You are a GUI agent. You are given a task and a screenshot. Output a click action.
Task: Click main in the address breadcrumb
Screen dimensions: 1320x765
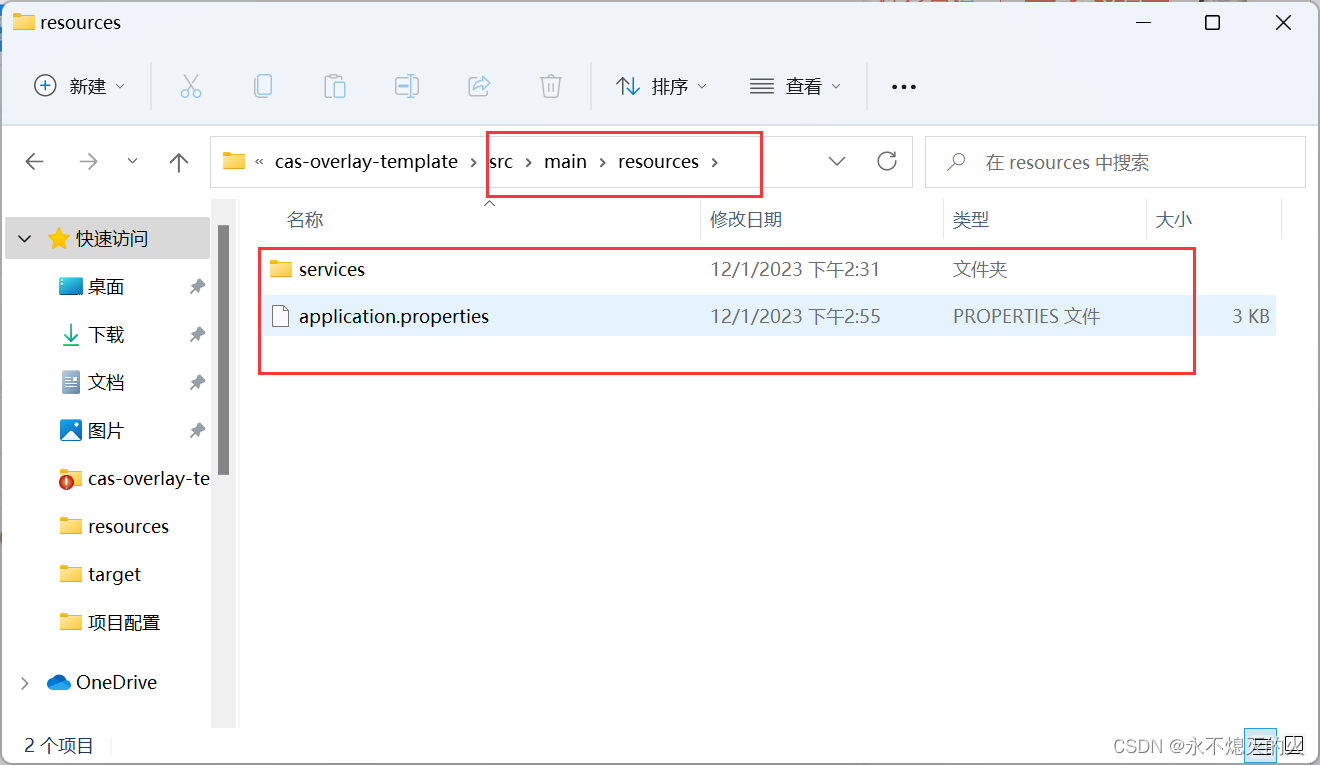[565, 161]
